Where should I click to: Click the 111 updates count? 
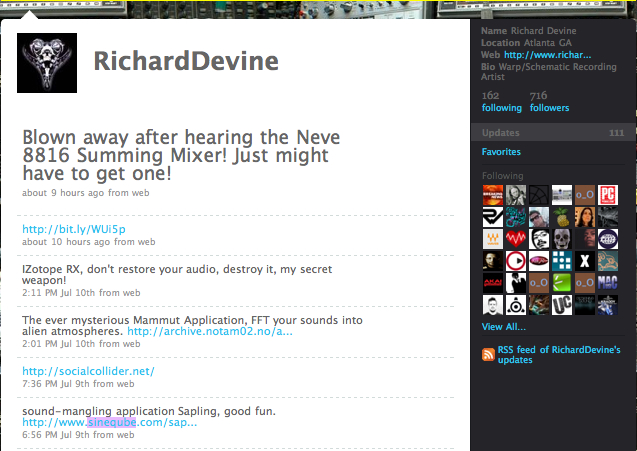[616, 133]
